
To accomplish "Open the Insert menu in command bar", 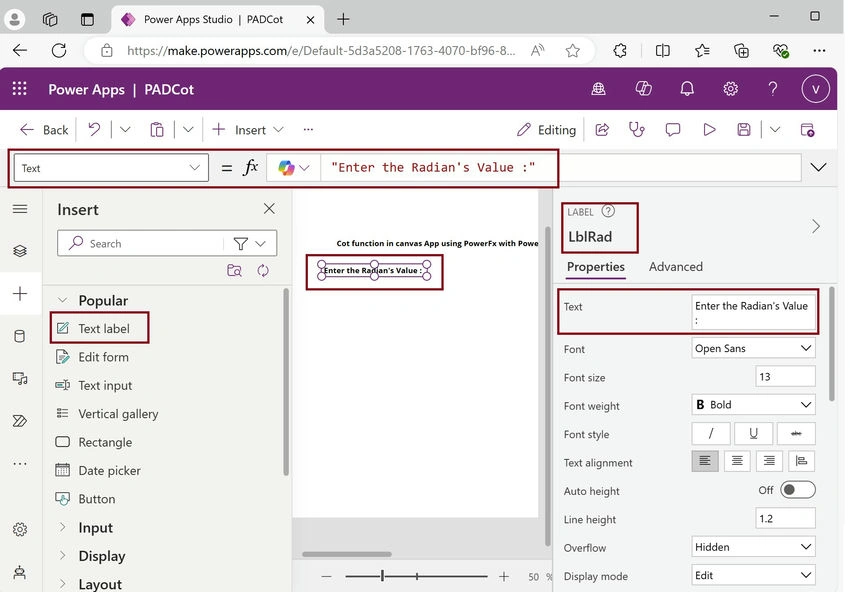I will (x=248, y=130).
